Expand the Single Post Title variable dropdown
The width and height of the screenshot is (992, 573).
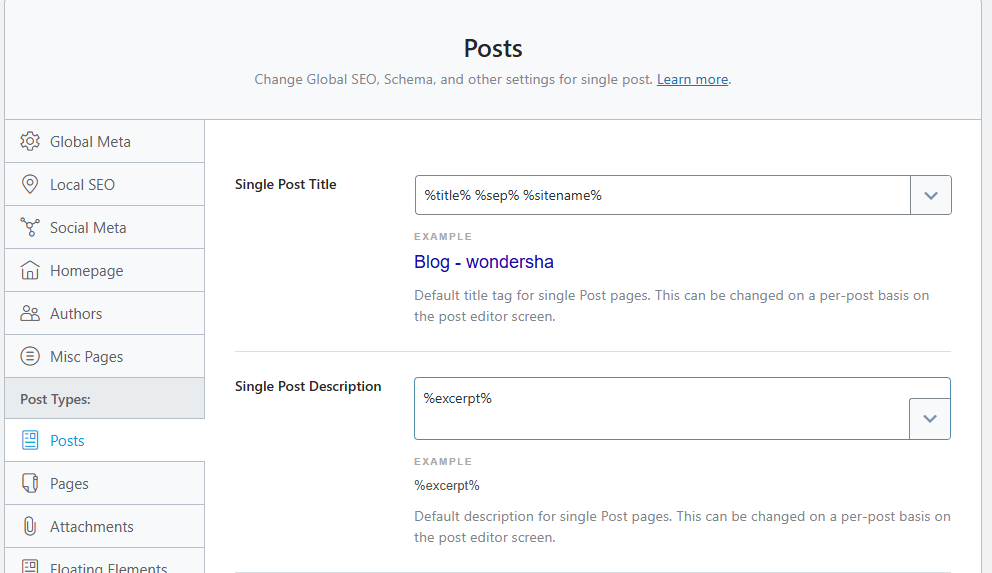point(930,195)
